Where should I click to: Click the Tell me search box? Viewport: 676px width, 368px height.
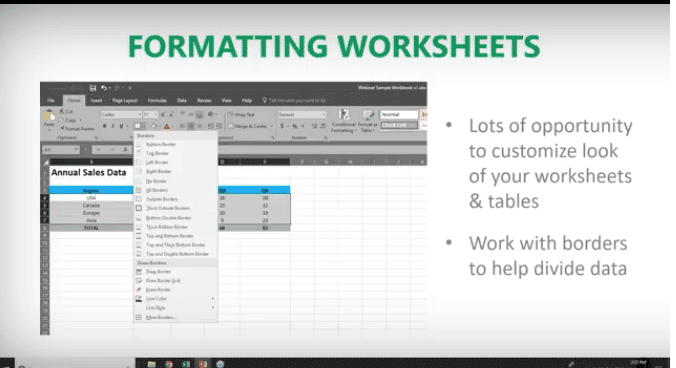tap(294, 100)
